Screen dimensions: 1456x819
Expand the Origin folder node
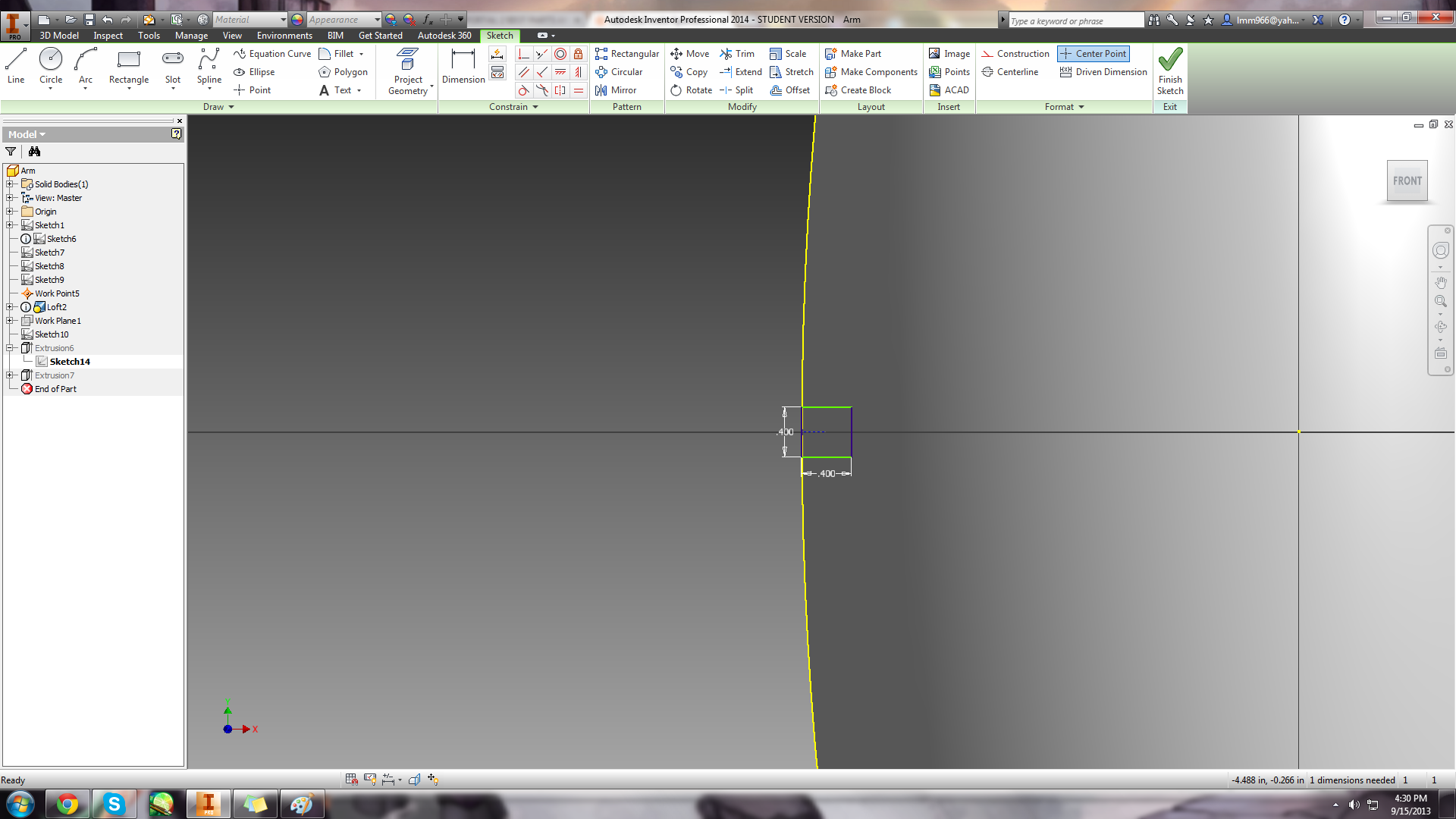click(x=10, y=212)
